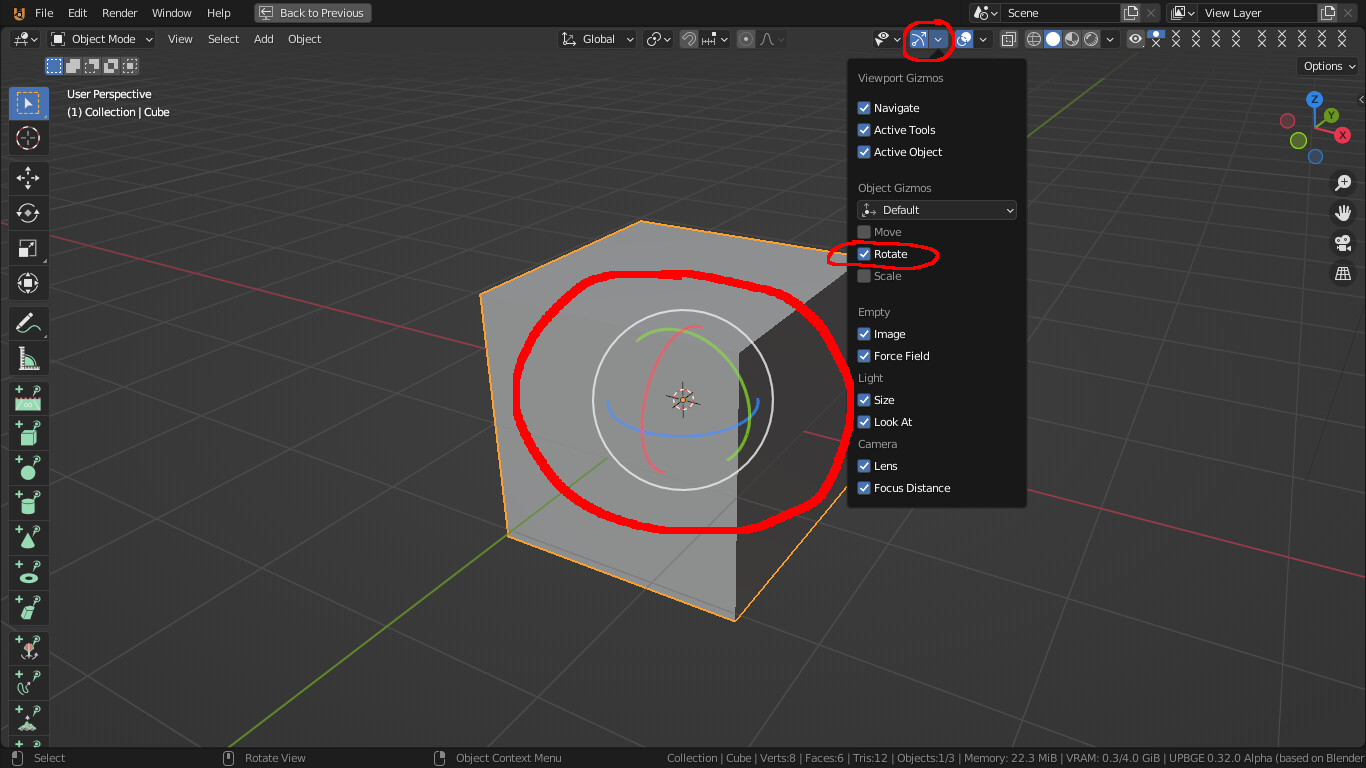Open the Render menu

[119, 13]
